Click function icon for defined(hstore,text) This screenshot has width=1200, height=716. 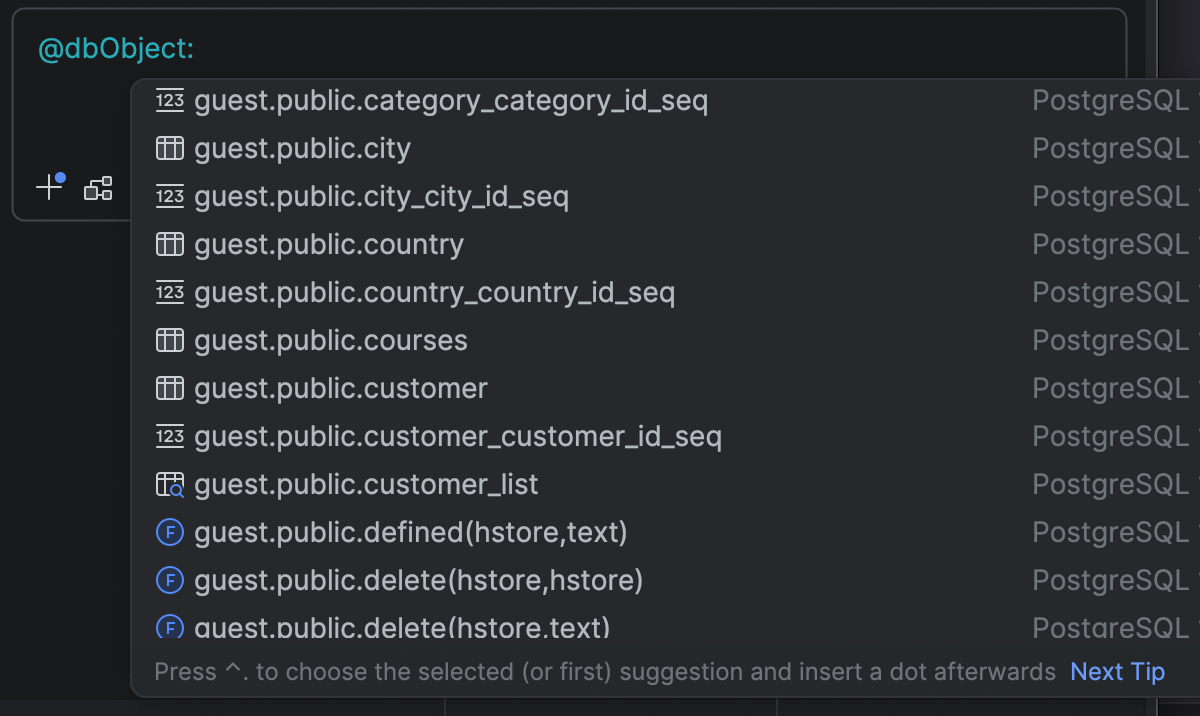point(170,533)
